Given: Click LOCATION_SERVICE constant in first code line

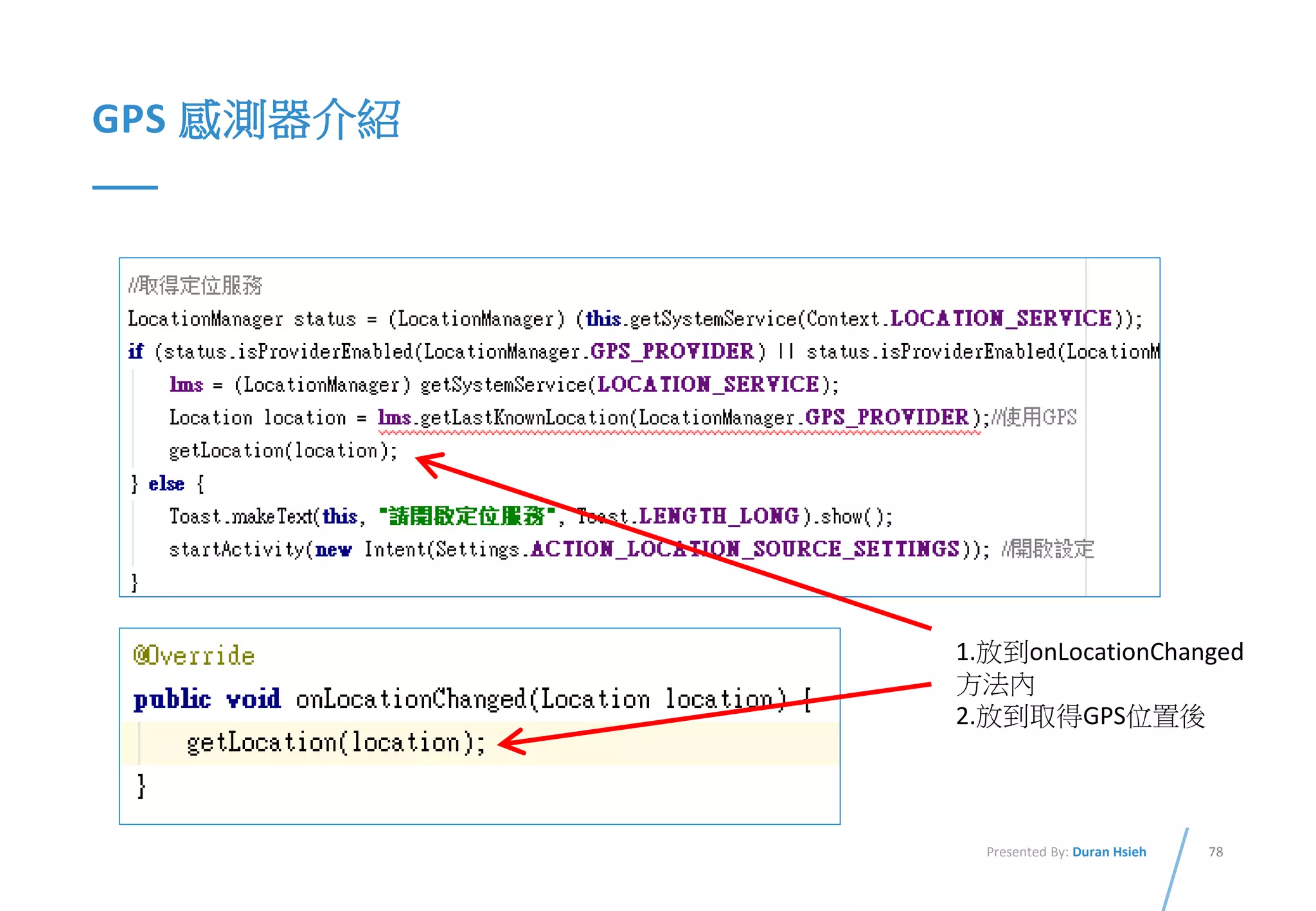Looking at the screenshot, I should [1000, 319].
